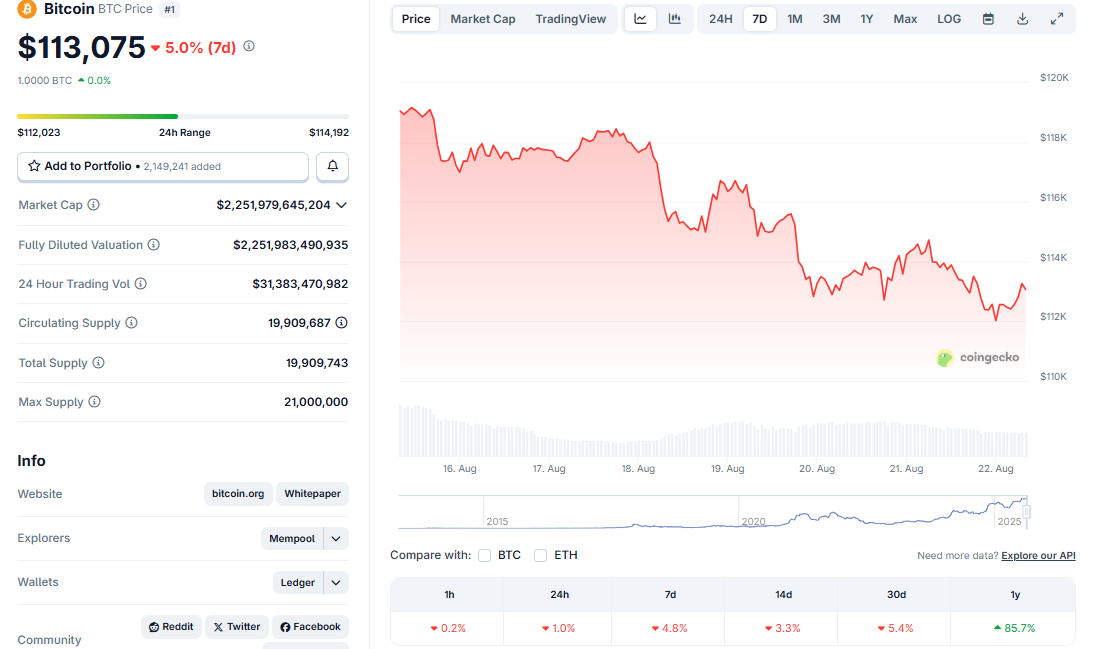The height and width of the screenshot is (649, 1096).
Task: Open the calendar date range picker
Action: point(988,19)
